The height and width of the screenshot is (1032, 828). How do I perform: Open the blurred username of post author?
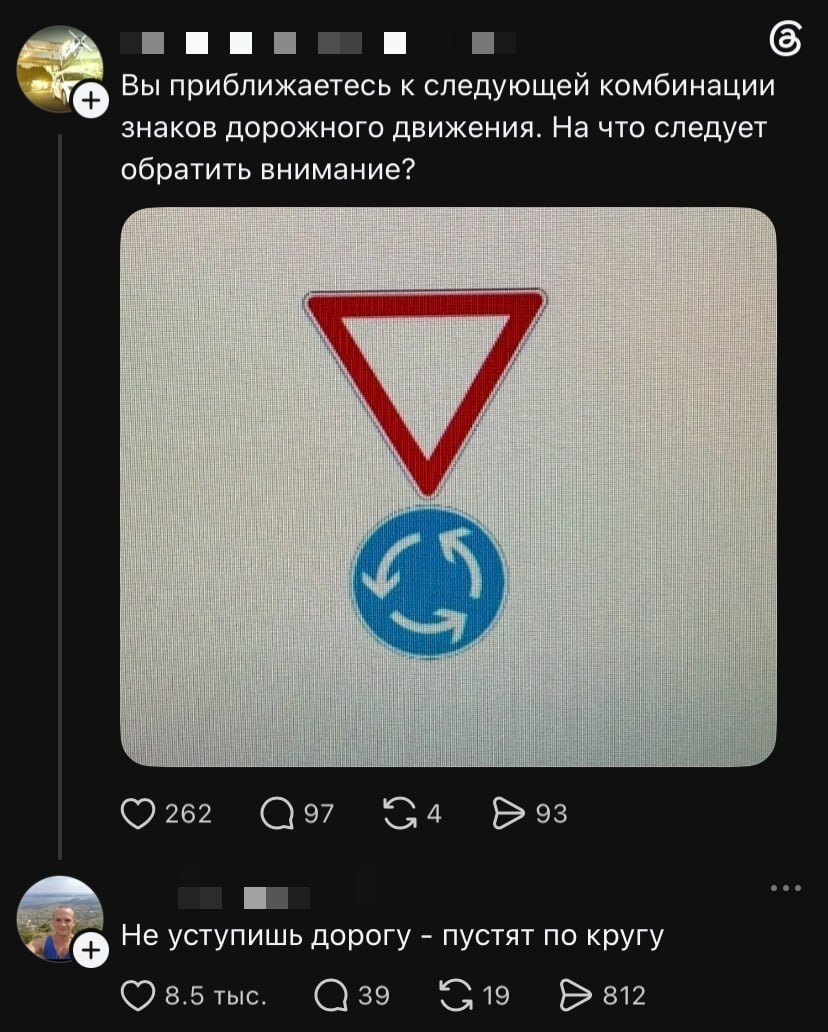pyautogui.click(x=319, y=43)
